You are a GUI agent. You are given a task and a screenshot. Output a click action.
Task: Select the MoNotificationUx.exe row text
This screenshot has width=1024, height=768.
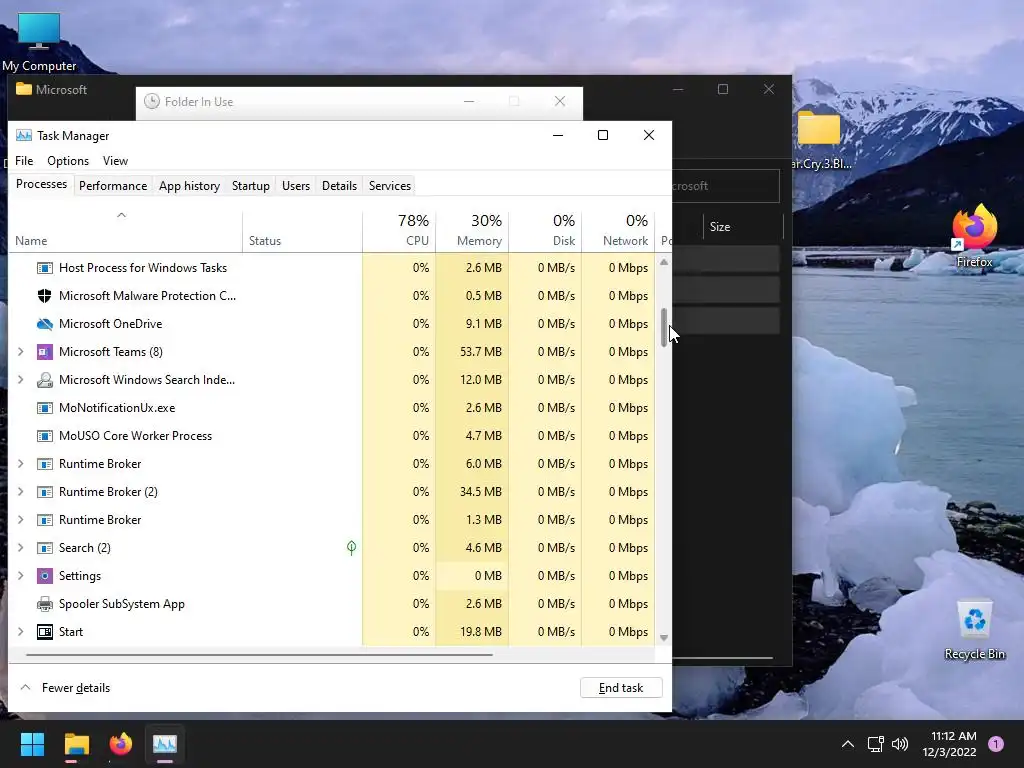(x=117, y=408)
